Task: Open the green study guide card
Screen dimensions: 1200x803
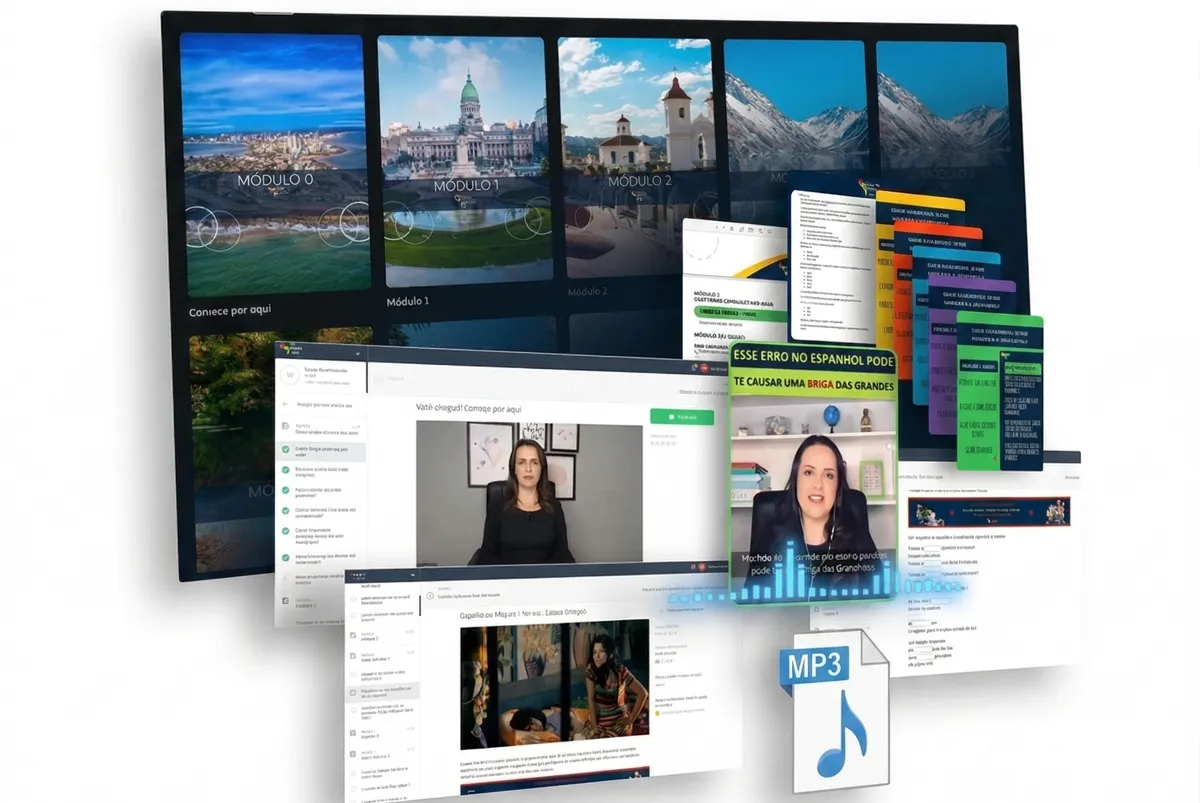Action: pos(999,392)
